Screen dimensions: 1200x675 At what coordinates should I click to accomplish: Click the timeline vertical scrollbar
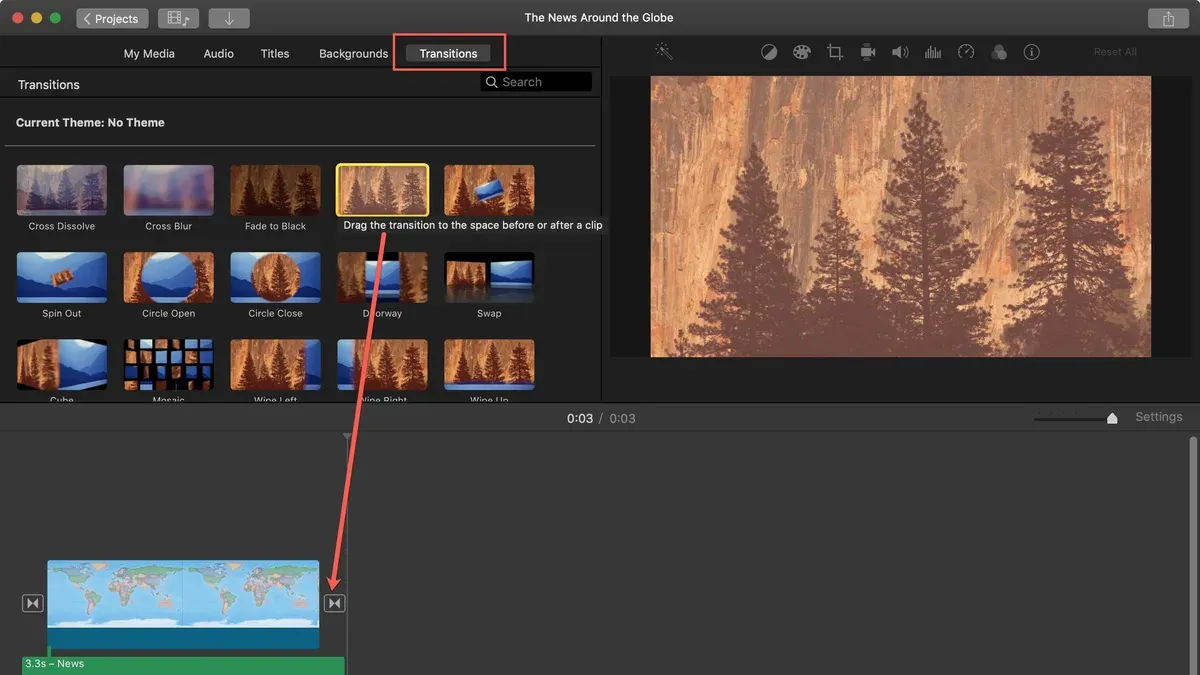[1192, 555]
